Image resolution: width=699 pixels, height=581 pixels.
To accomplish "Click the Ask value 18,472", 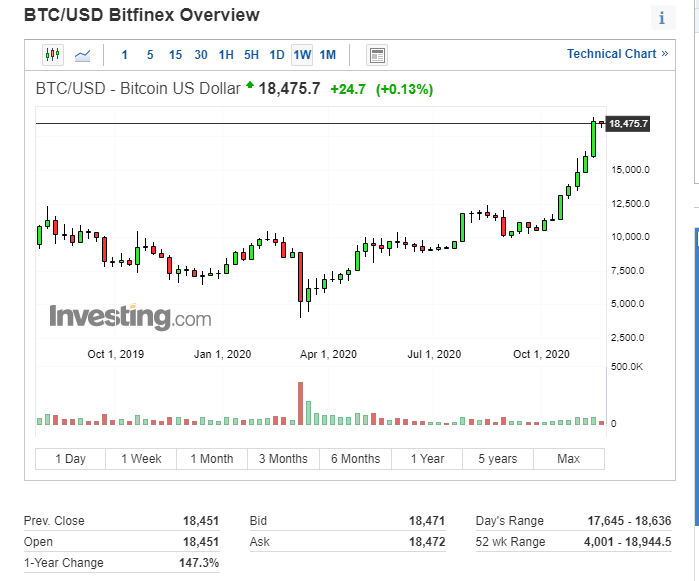I will [427, 542].
